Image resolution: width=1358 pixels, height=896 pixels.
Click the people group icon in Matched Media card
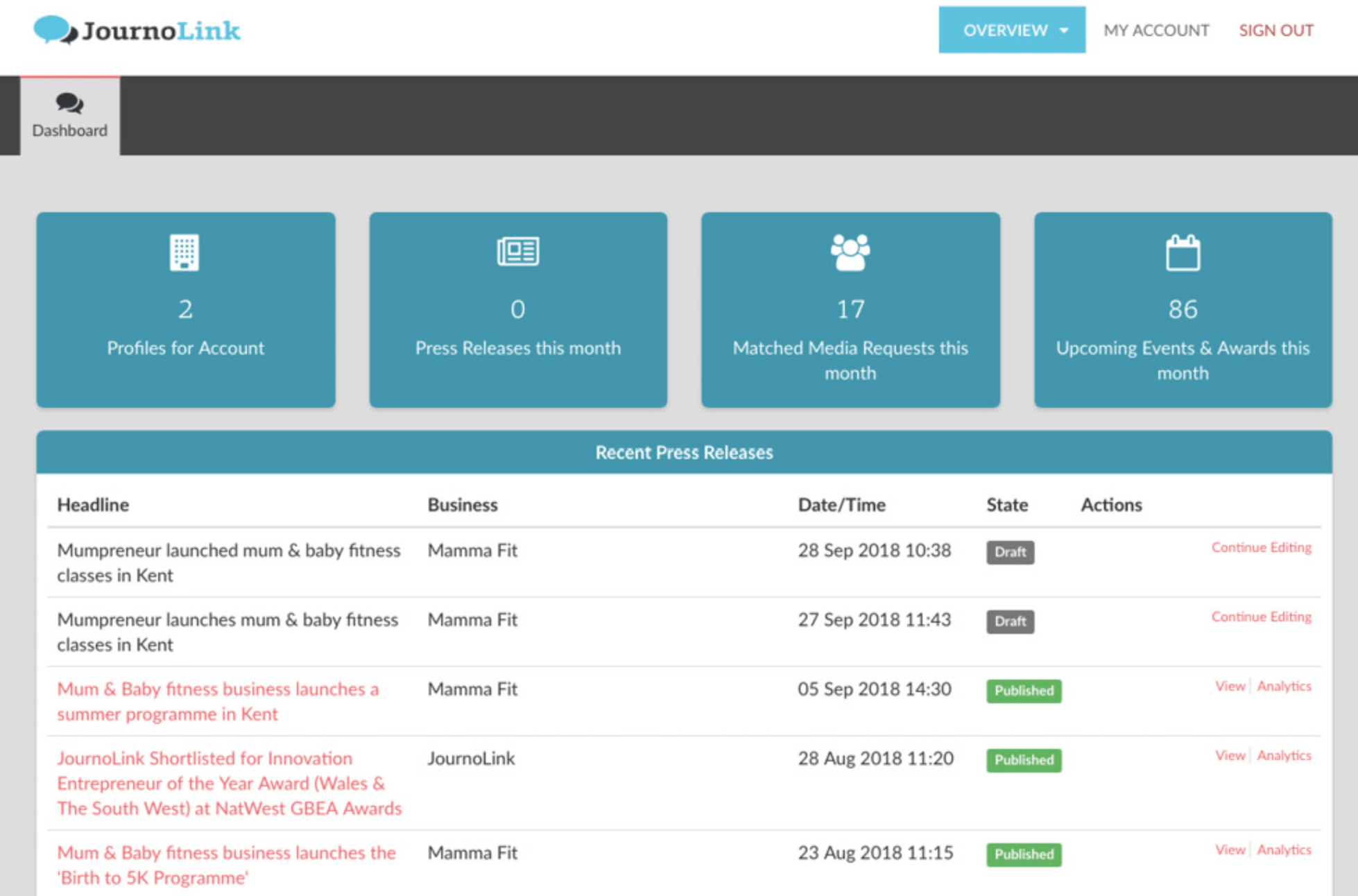click(850, 252)
